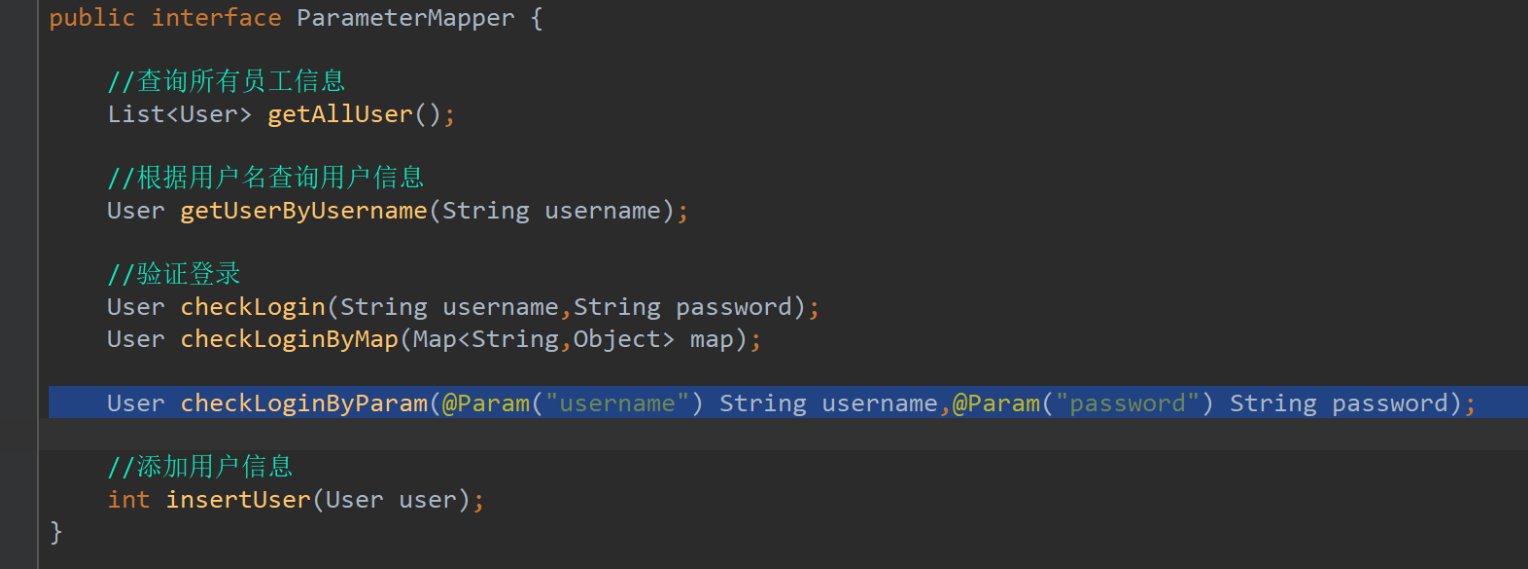Place cursor on getUserByUsername method

(x=304, y=210)
